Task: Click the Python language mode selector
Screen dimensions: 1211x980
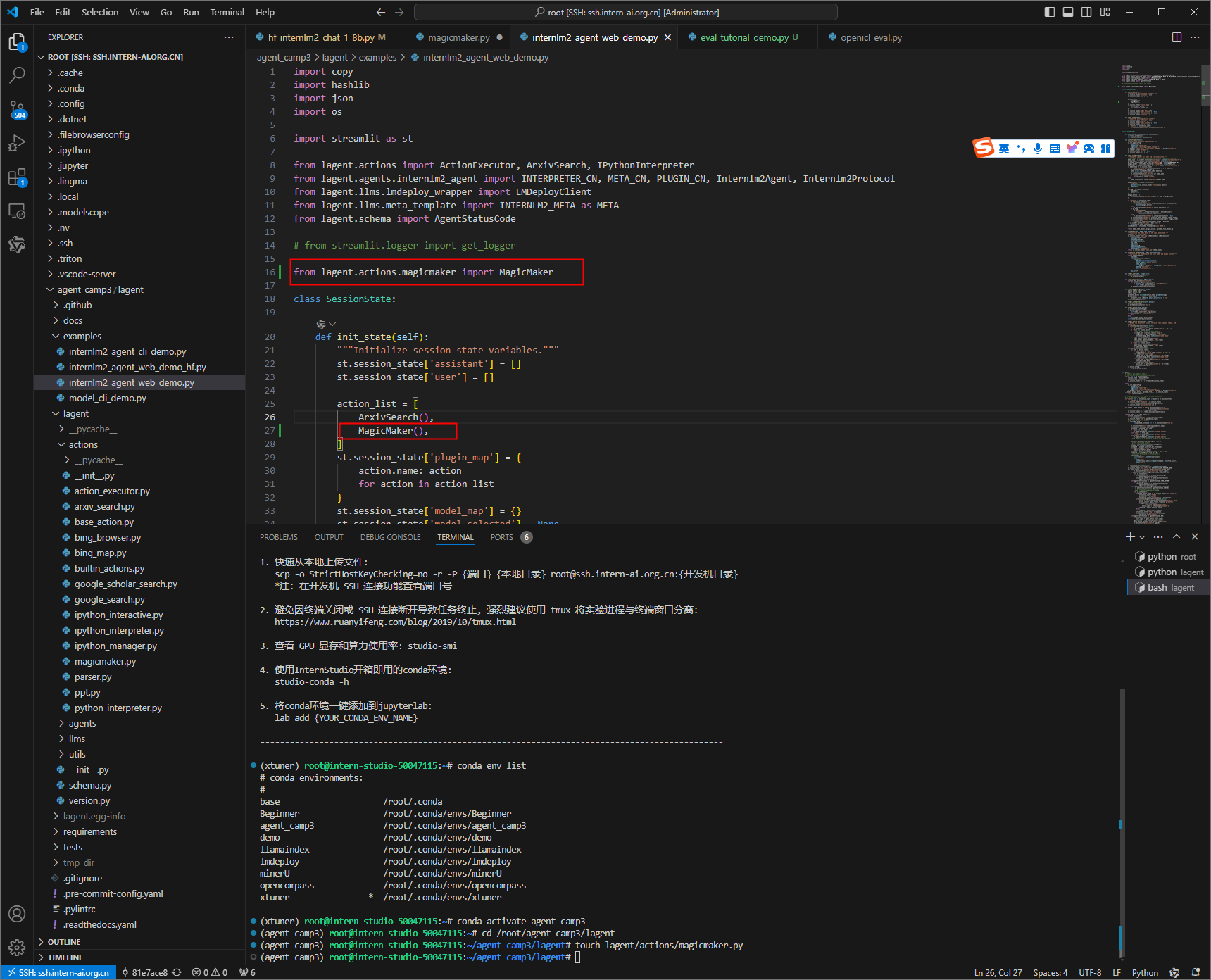Action: click(1145, 972)
